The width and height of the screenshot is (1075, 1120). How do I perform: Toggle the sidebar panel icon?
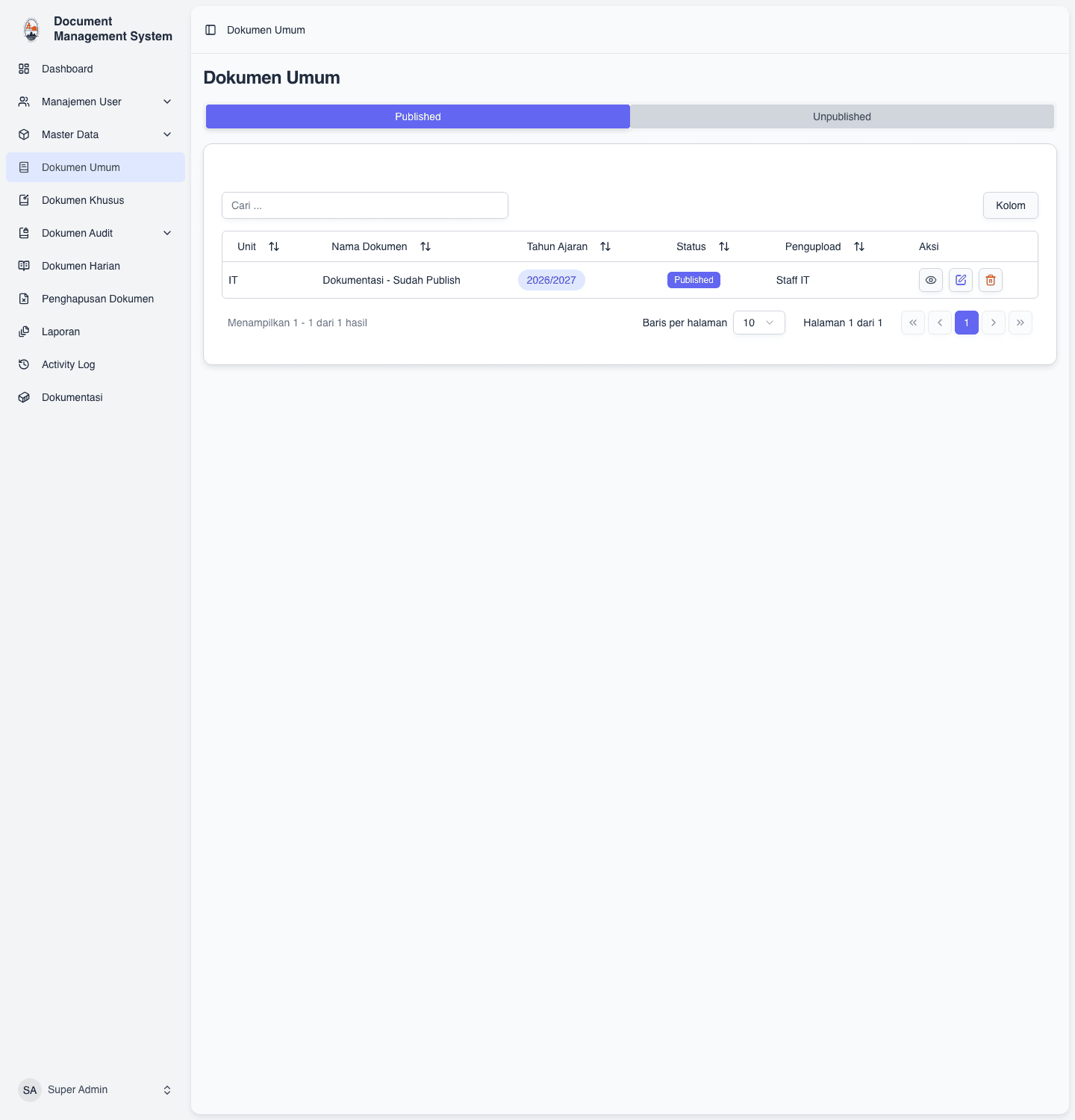pos(211,30)
